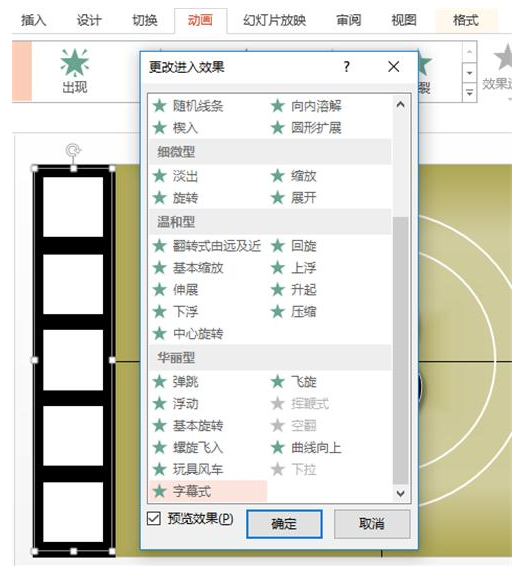Select the 下浮 effect
Viewport: 523px width, 566px height.
175,311
